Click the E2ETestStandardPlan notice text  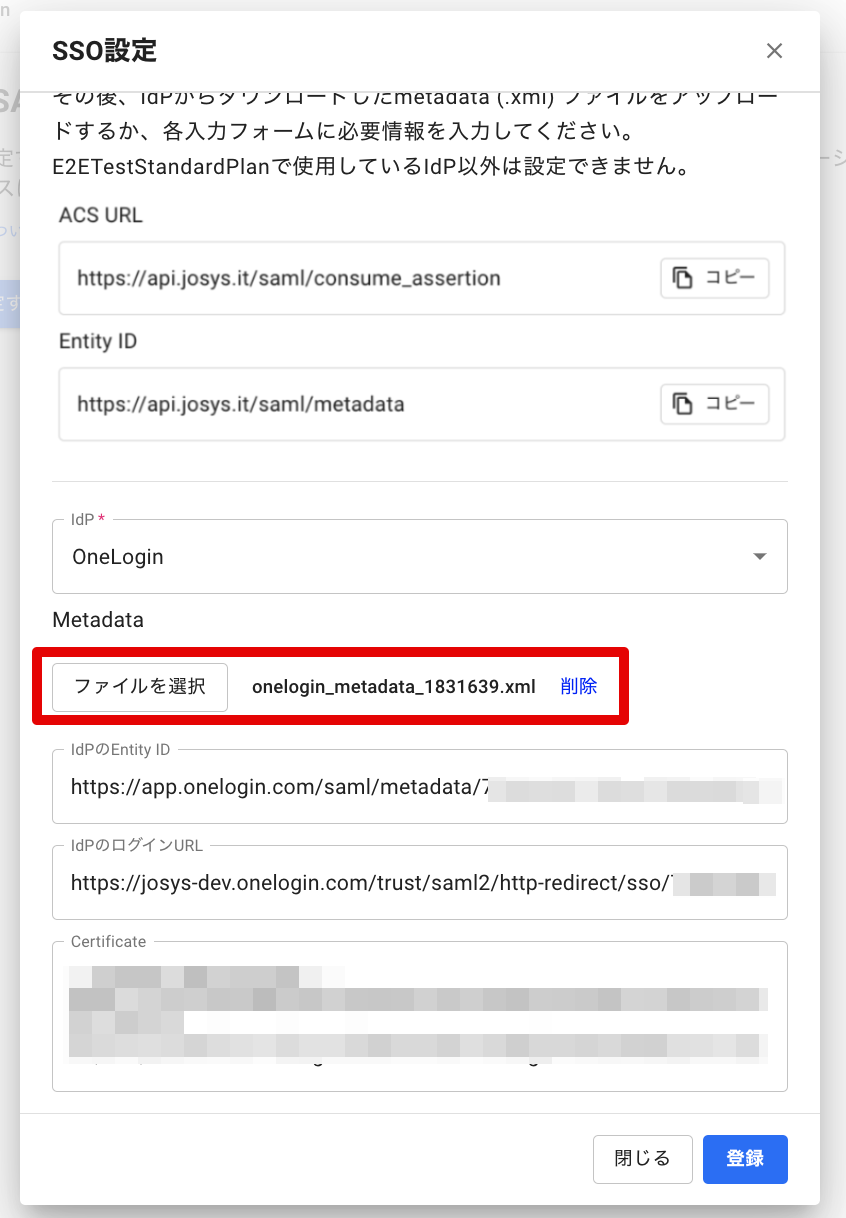(x=370, y=165)
